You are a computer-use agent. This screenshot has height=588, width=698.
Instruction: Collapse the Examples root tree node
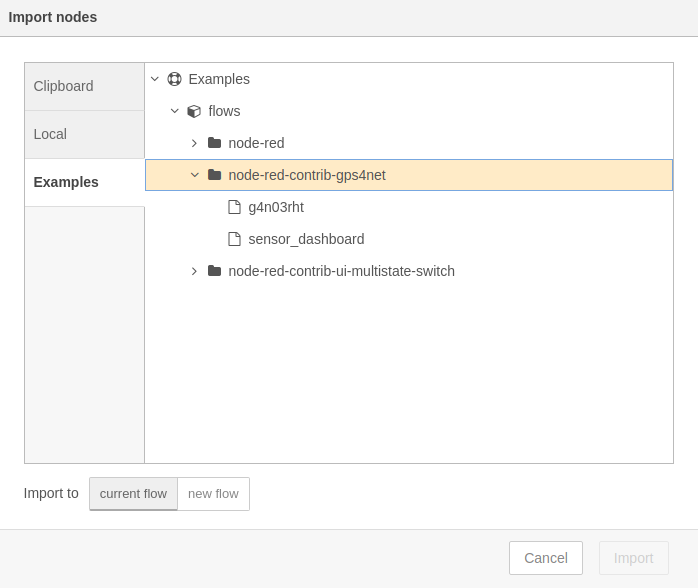click(x=154, y=79)
